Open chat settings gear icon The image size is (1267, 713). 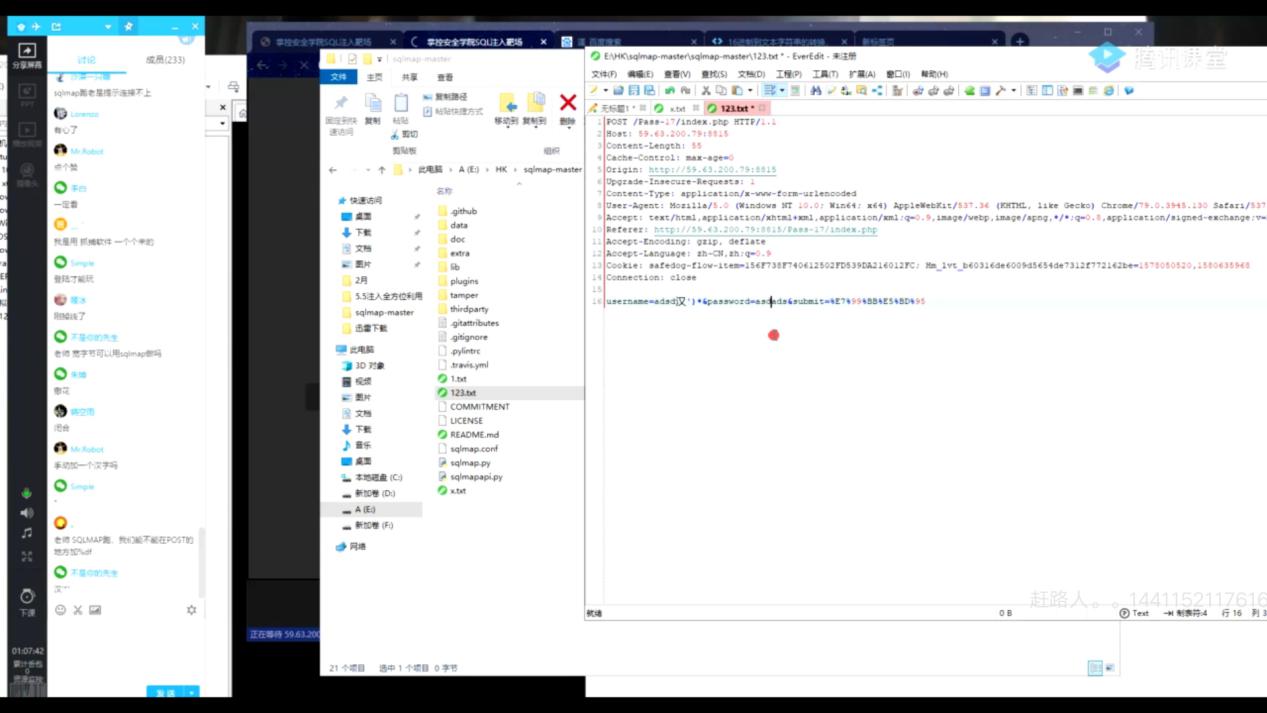coord(191,610)
